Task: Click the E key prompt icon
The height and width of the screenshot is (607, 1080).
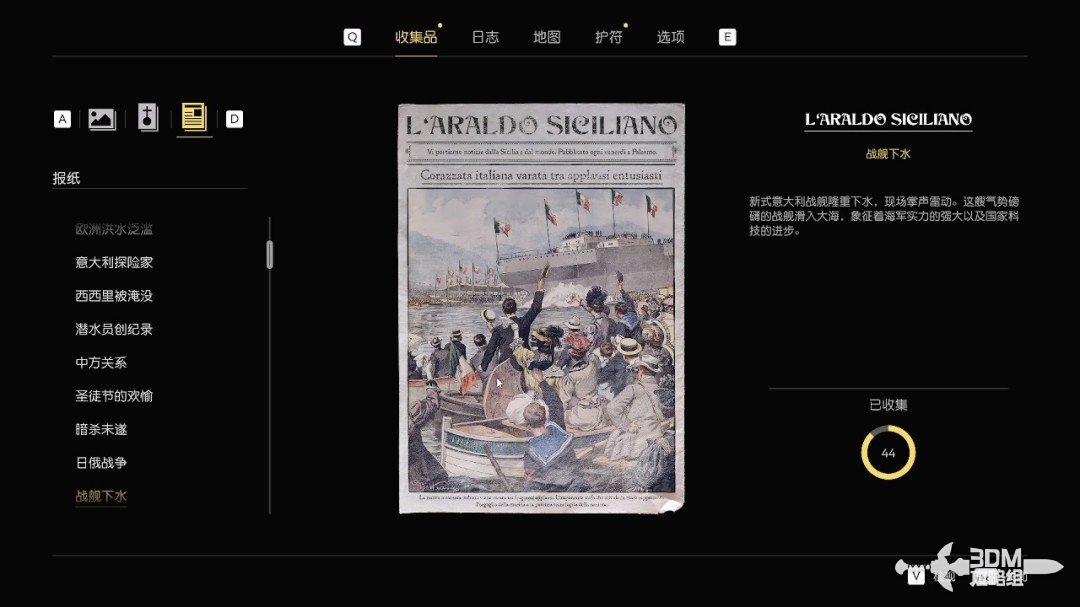Action: 727,37
